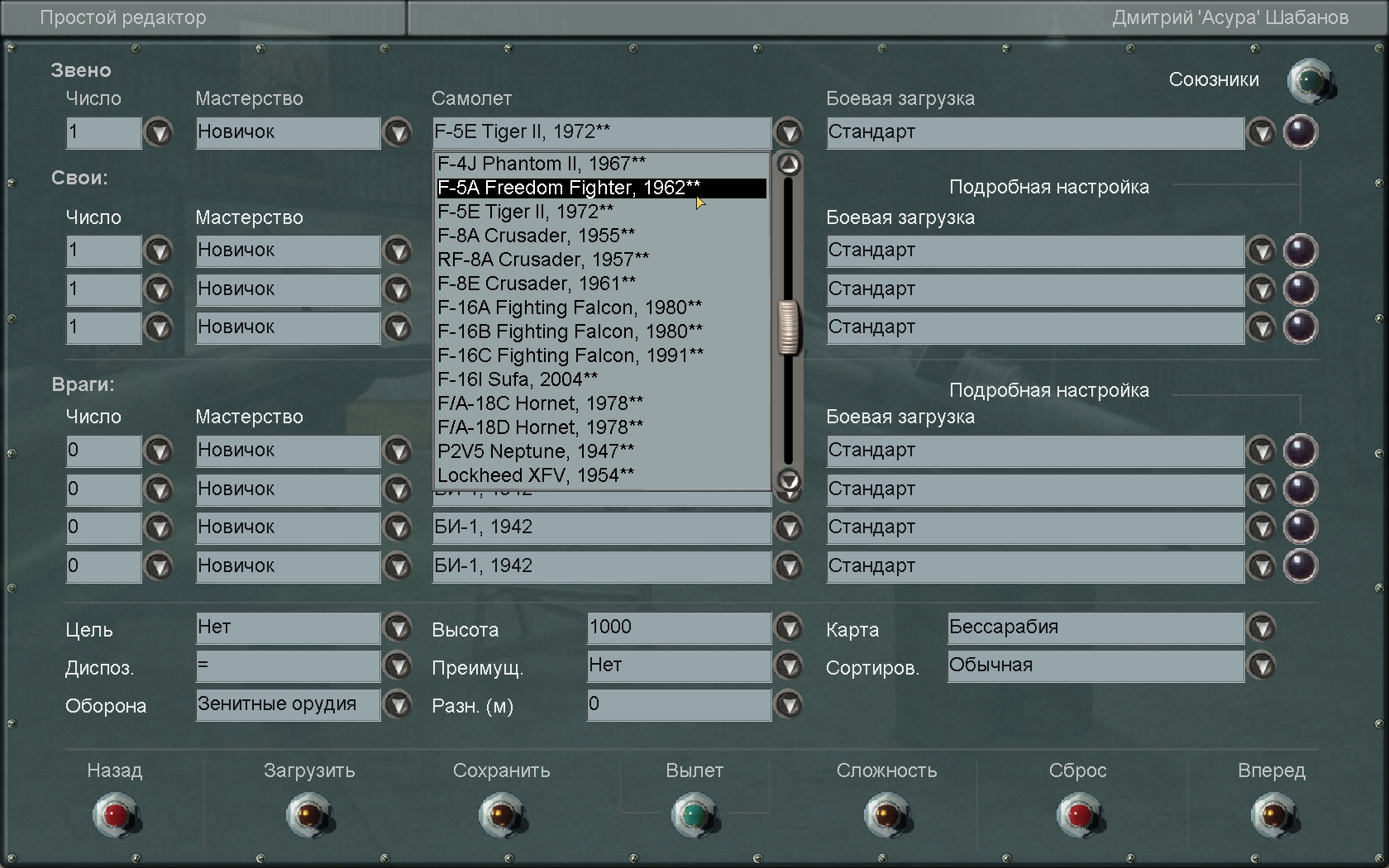Open detailed settings for third Враги row

tap(1301, 527)
